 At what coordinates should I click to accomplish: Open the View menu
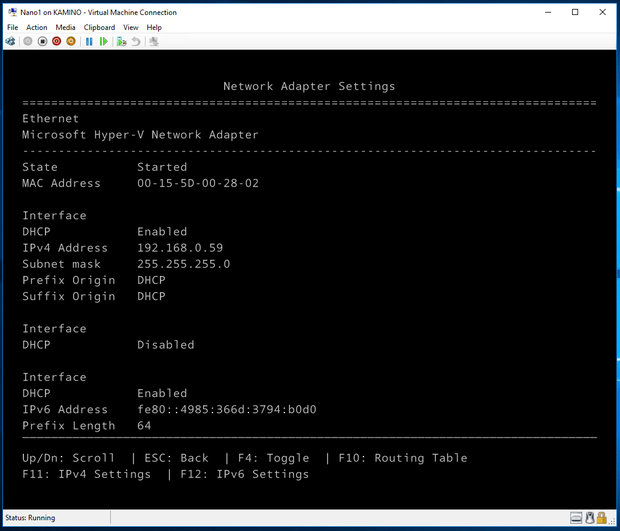coord(130,27)
